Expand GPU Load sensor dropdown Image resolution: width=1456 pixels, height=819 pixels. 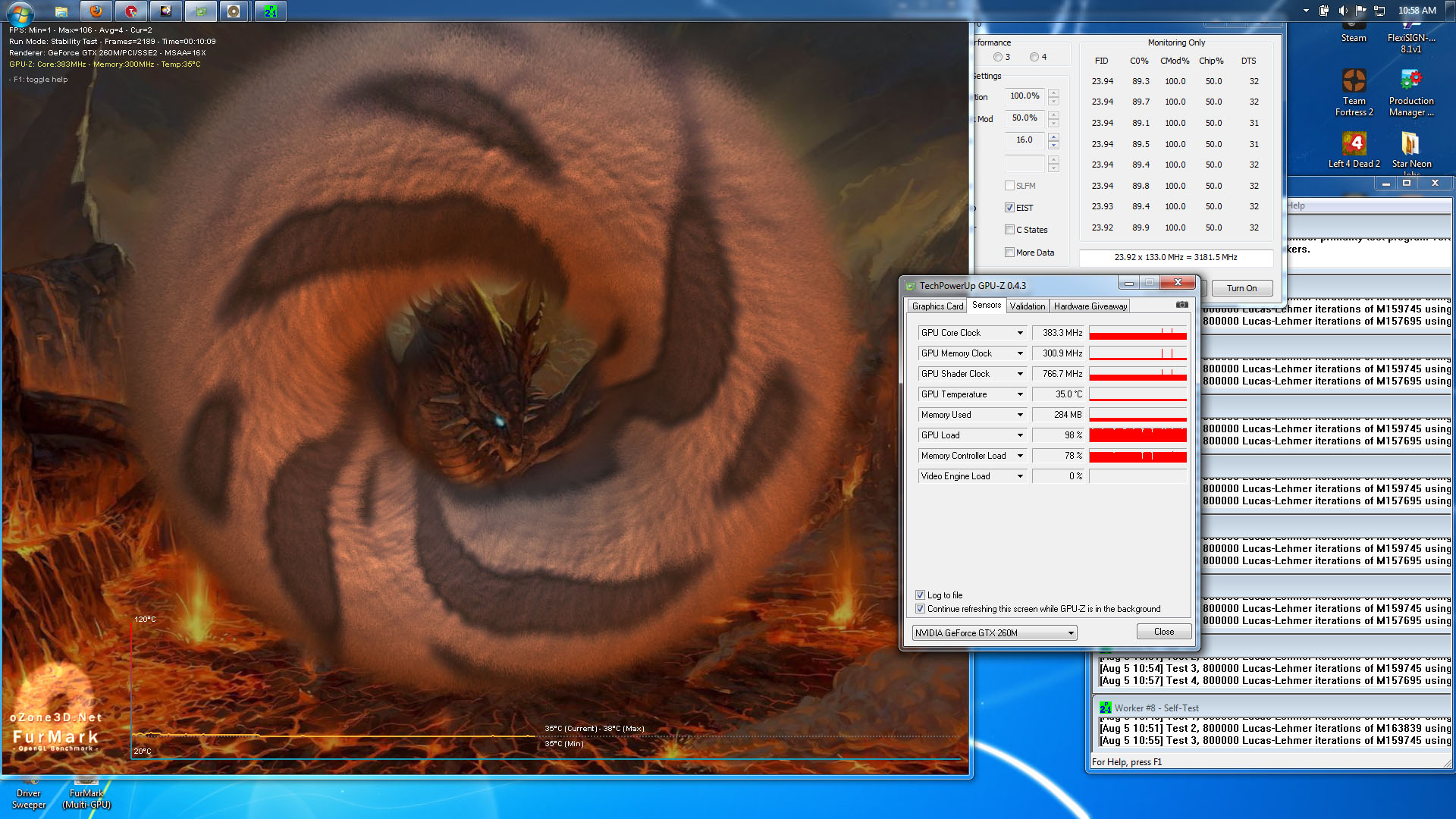pyautogui.click(x=1020, y=435)
